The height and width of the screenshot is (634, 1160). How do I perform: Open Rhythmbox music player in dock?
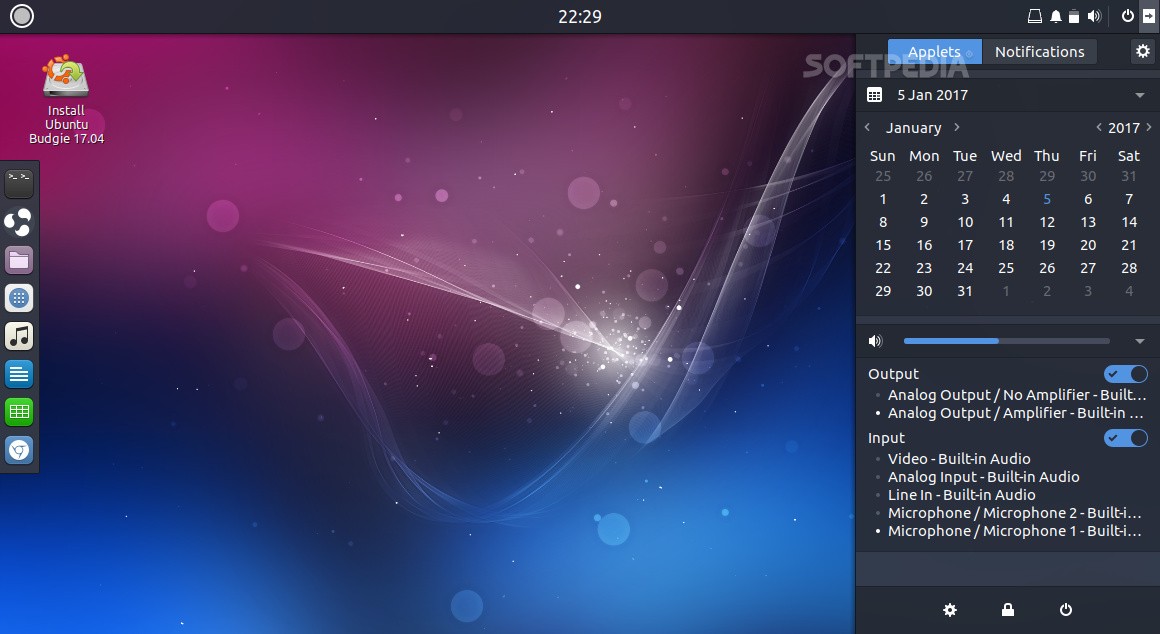(19, 336)
